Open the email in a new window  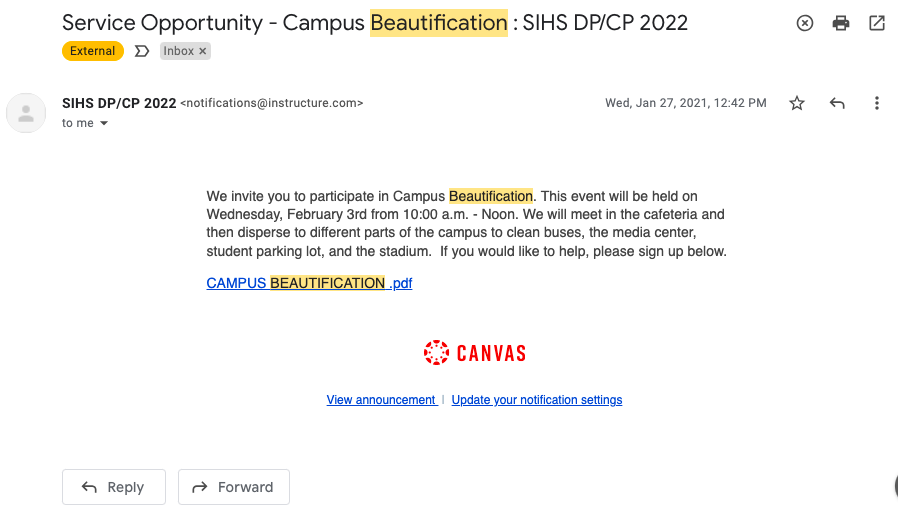pos(877,23)
